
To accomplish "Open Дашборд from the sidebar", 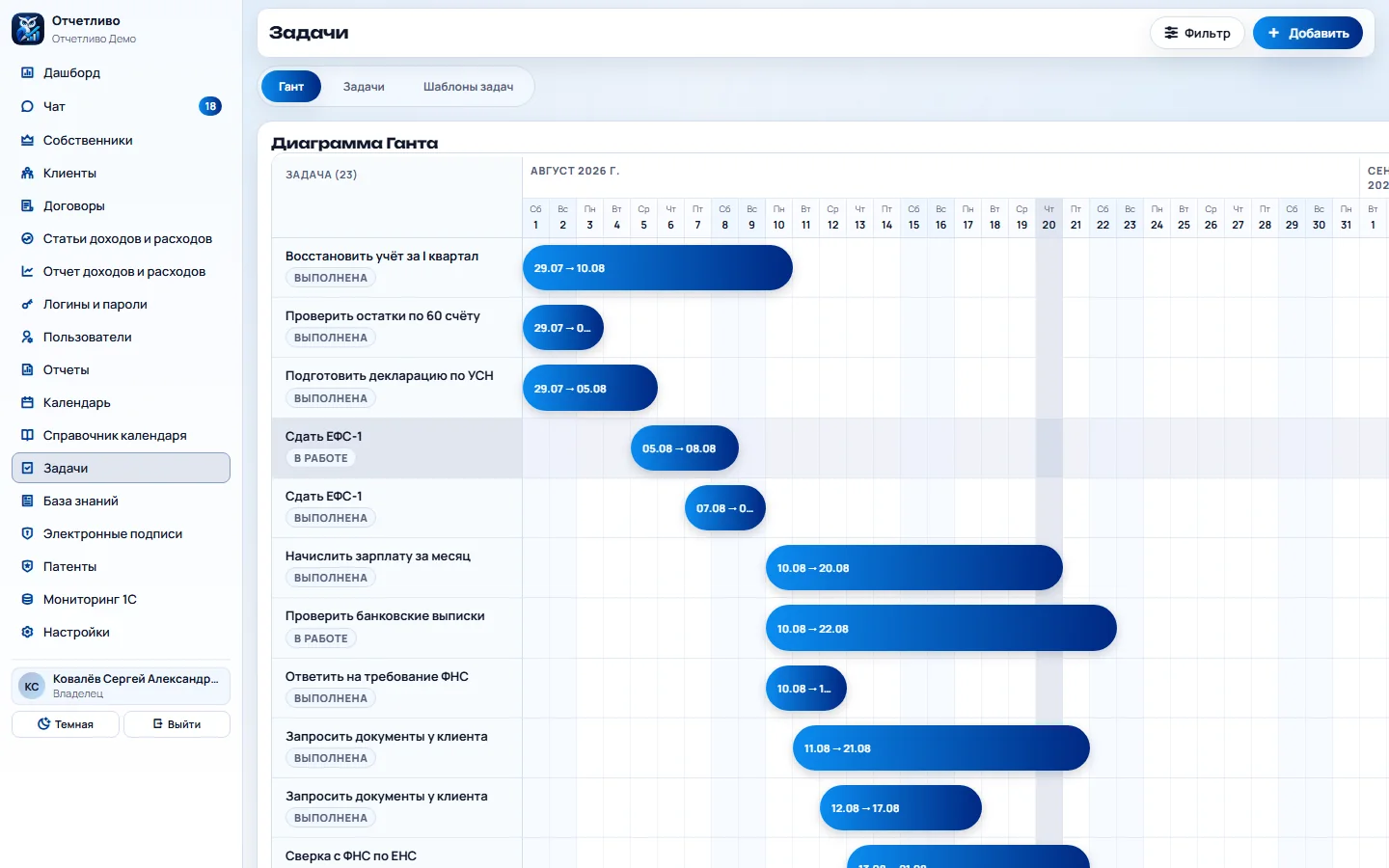I will (x=121, y=72).
